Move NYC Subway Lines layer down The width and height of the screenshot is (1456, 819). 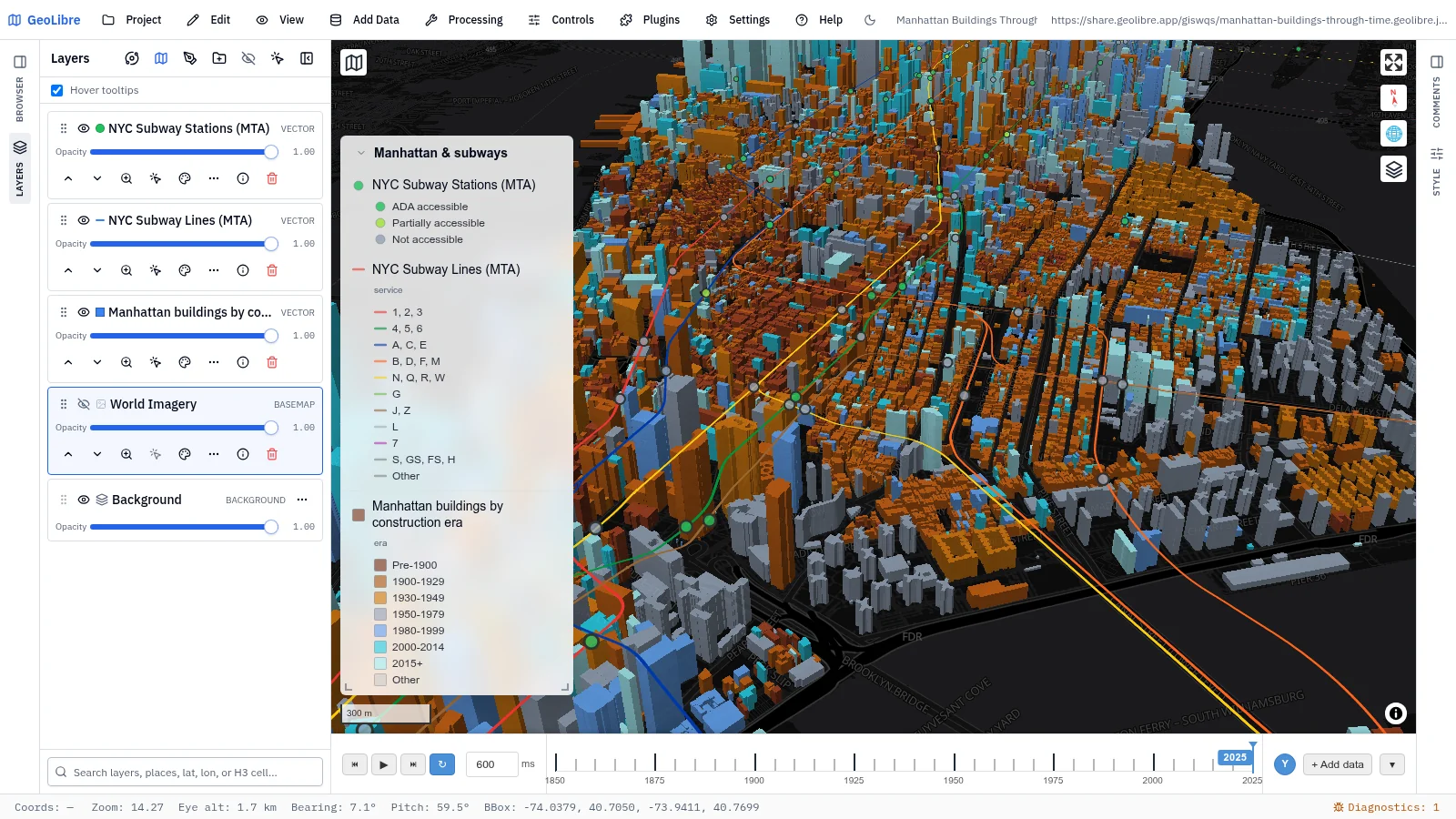tap(97, 270)
